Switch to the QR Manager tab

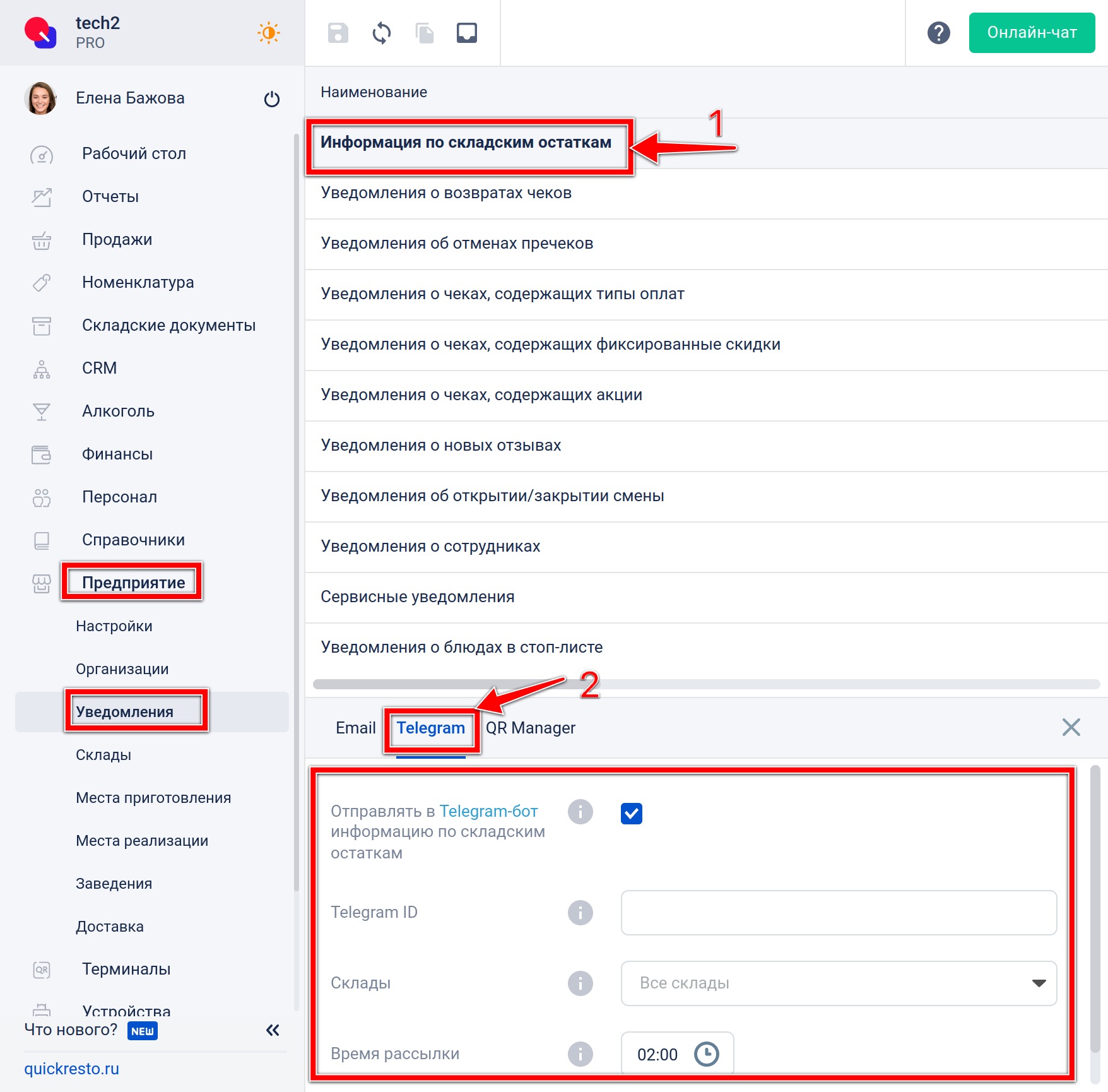[531, 728]
